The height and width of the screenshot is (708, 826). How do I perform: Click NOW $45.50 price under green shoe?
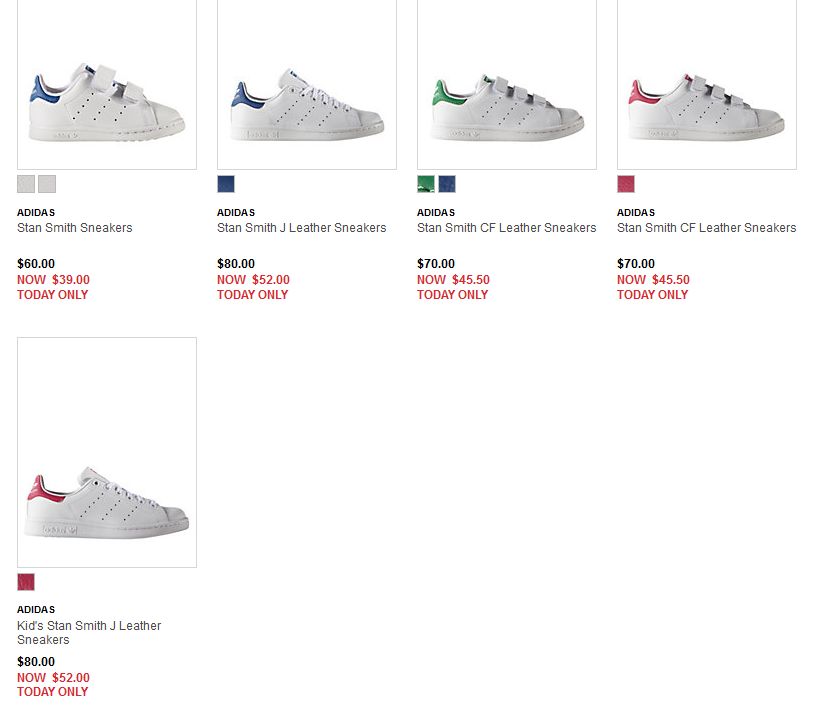point(453,280)
